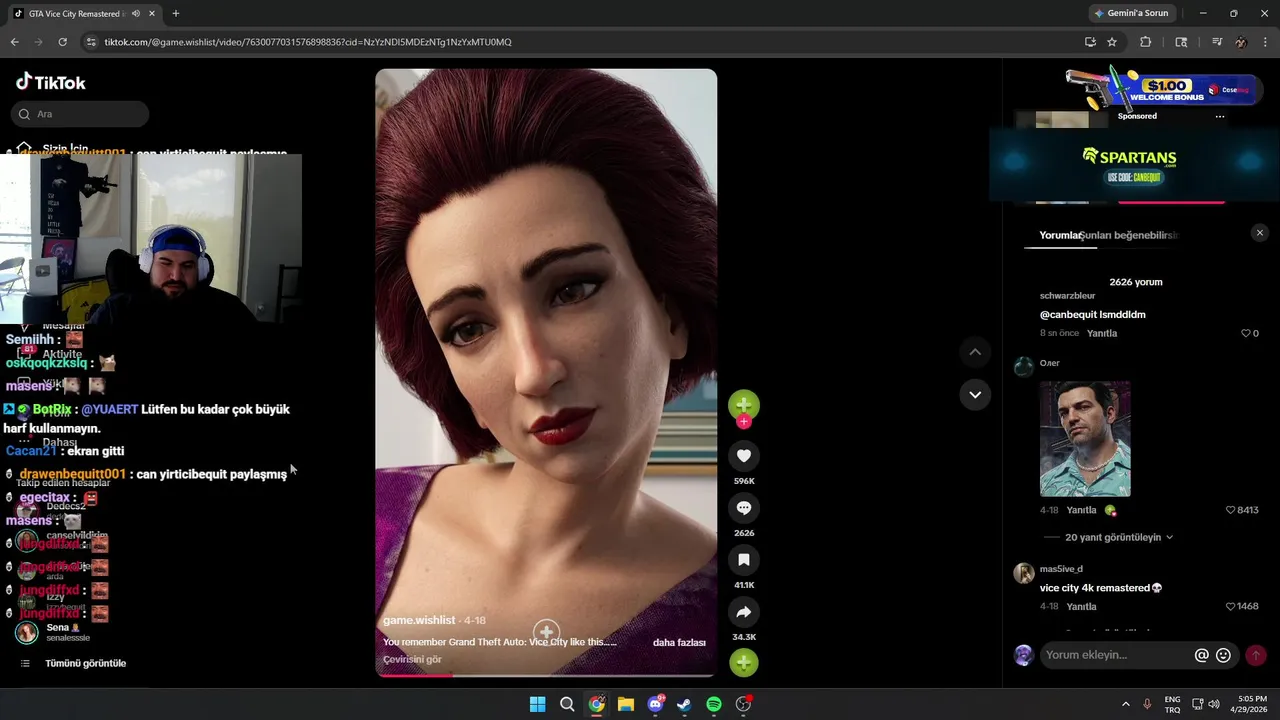Image resolution: width=1280 pixels, height=720 pixels.
Task: Open Windows Start menu
Action: tap(537, 704)
